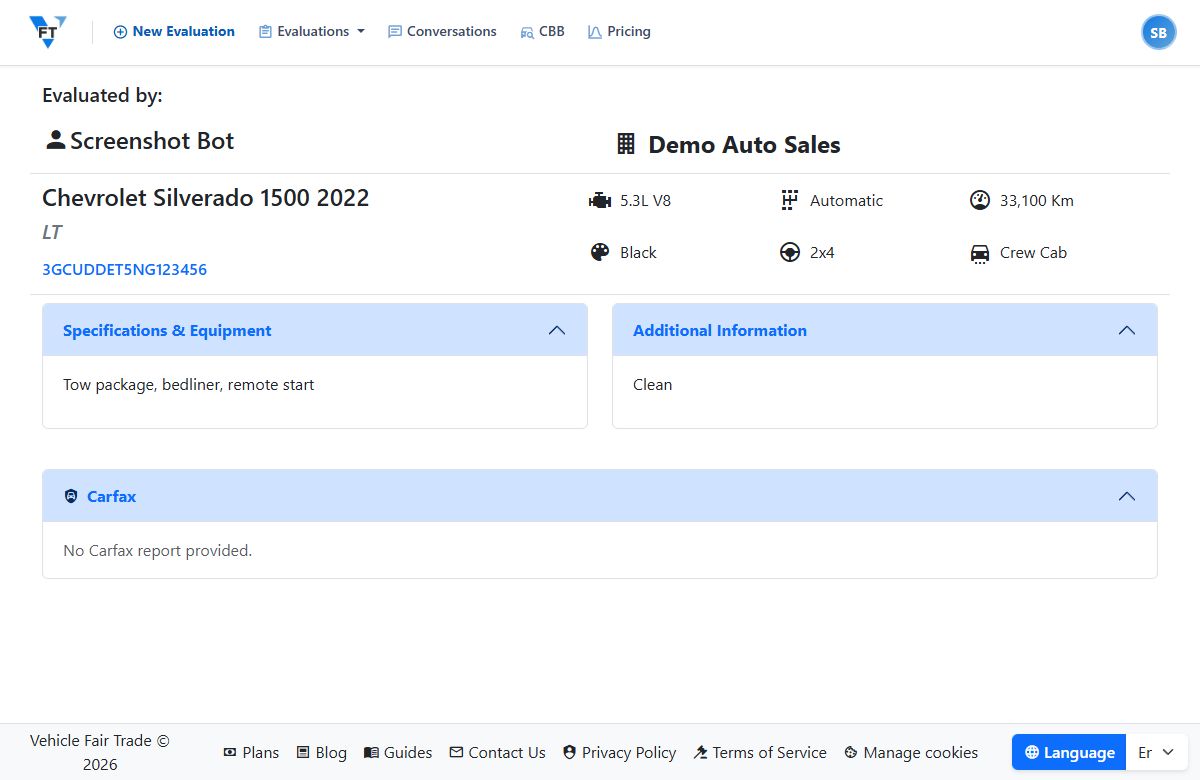1200x780 pixels.
Task: Click the palette icon next to Black
Action: [x=600, y=252]
